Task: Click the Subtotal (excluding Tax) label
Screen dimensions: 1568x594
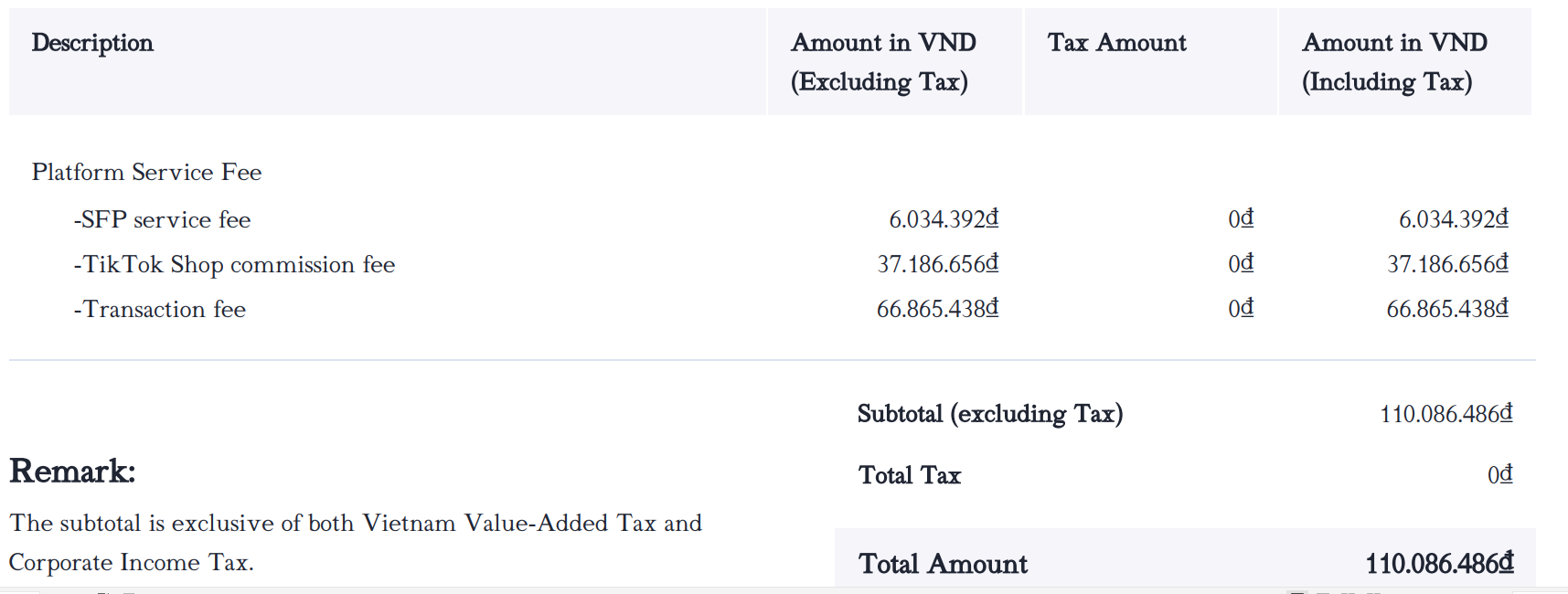Action: coord(990,414)
